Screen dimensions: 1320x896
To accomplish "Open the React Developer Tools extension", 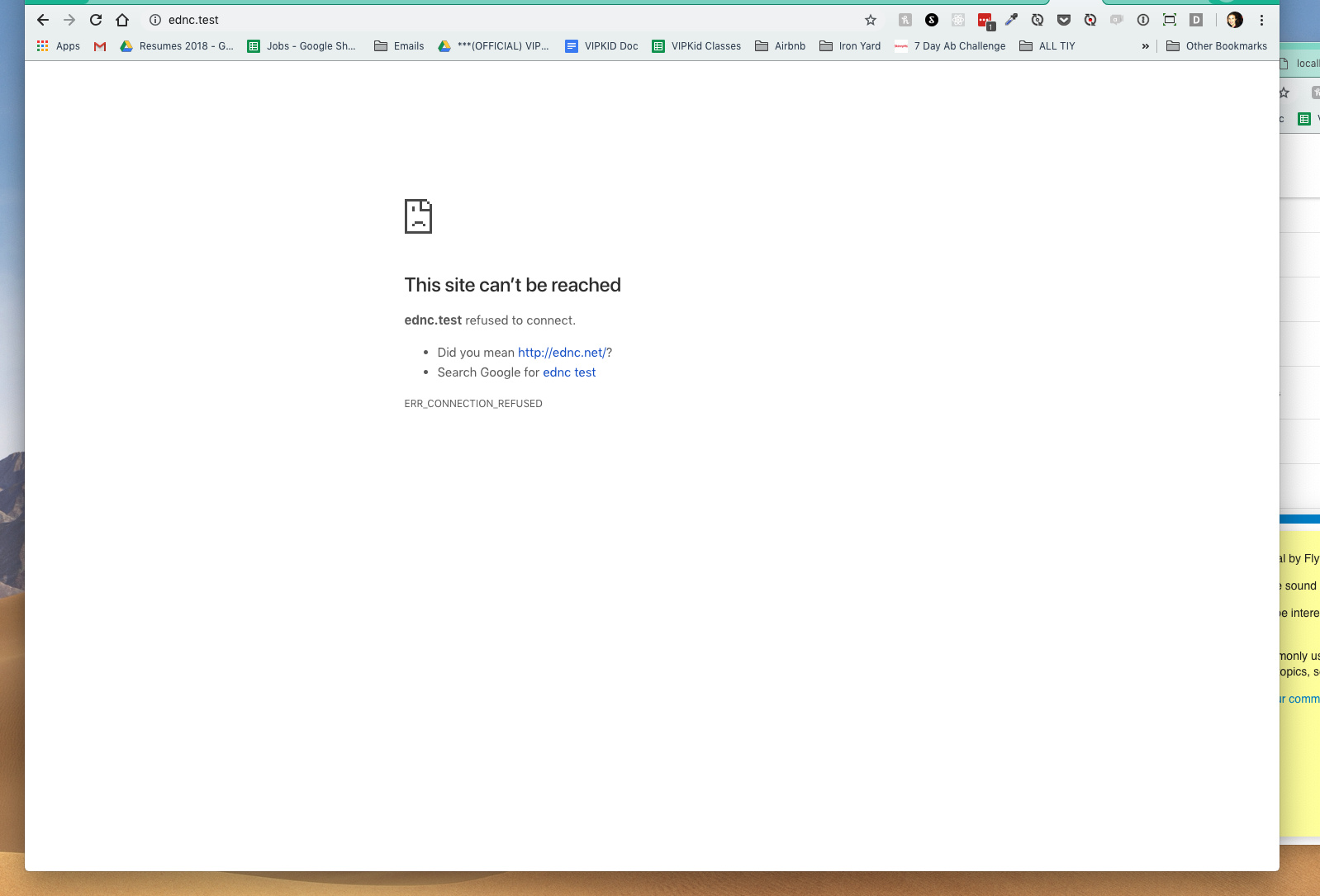I will pyautogui.click(x=958, y=20).
